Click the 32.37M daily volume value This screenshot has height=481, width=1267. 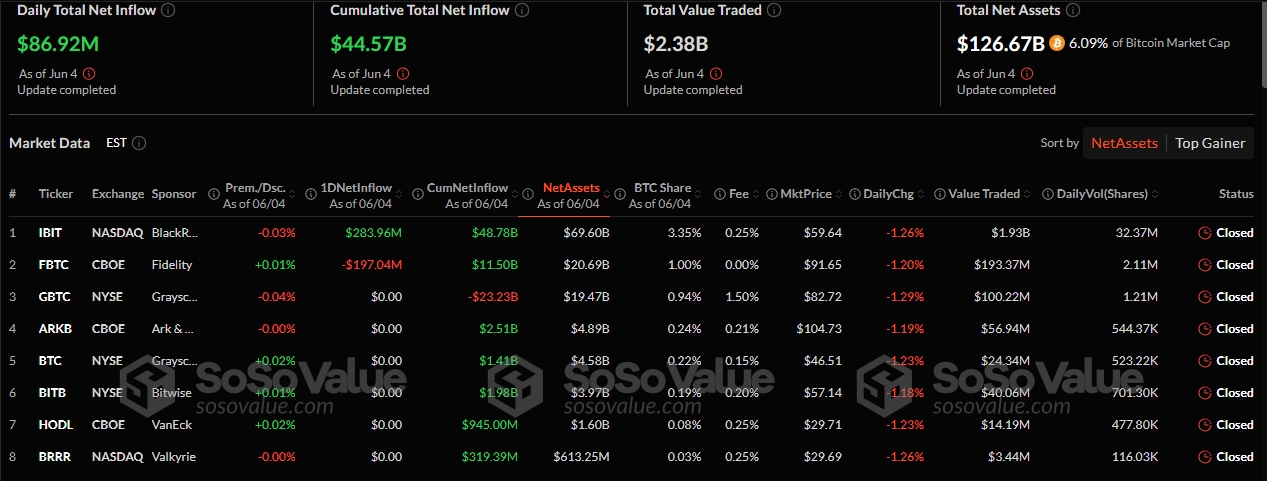click(x=1136, y=233)
